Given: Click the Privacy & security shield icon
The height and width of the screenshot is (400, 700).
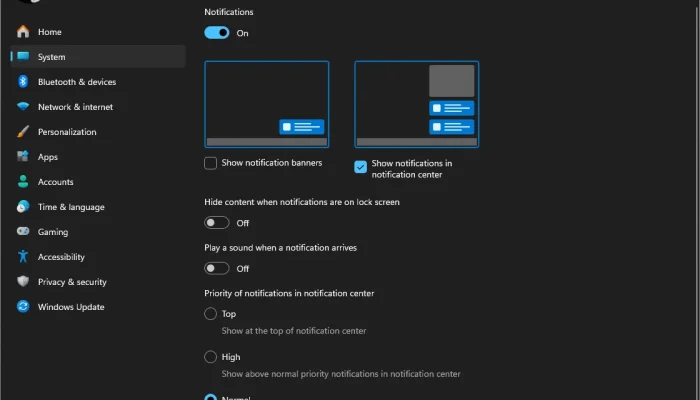Looking at the screenshot, I should pos(23,282).
